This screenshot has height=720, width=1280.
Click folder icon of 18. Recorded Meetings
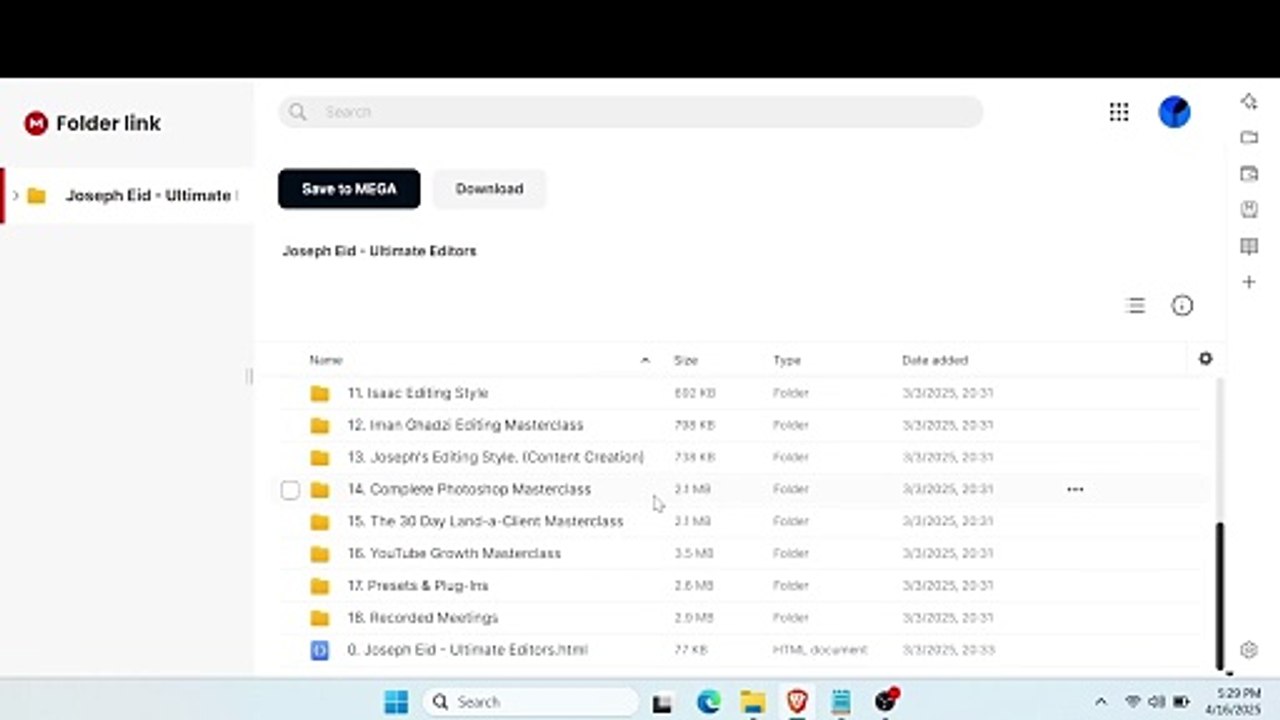319,617
